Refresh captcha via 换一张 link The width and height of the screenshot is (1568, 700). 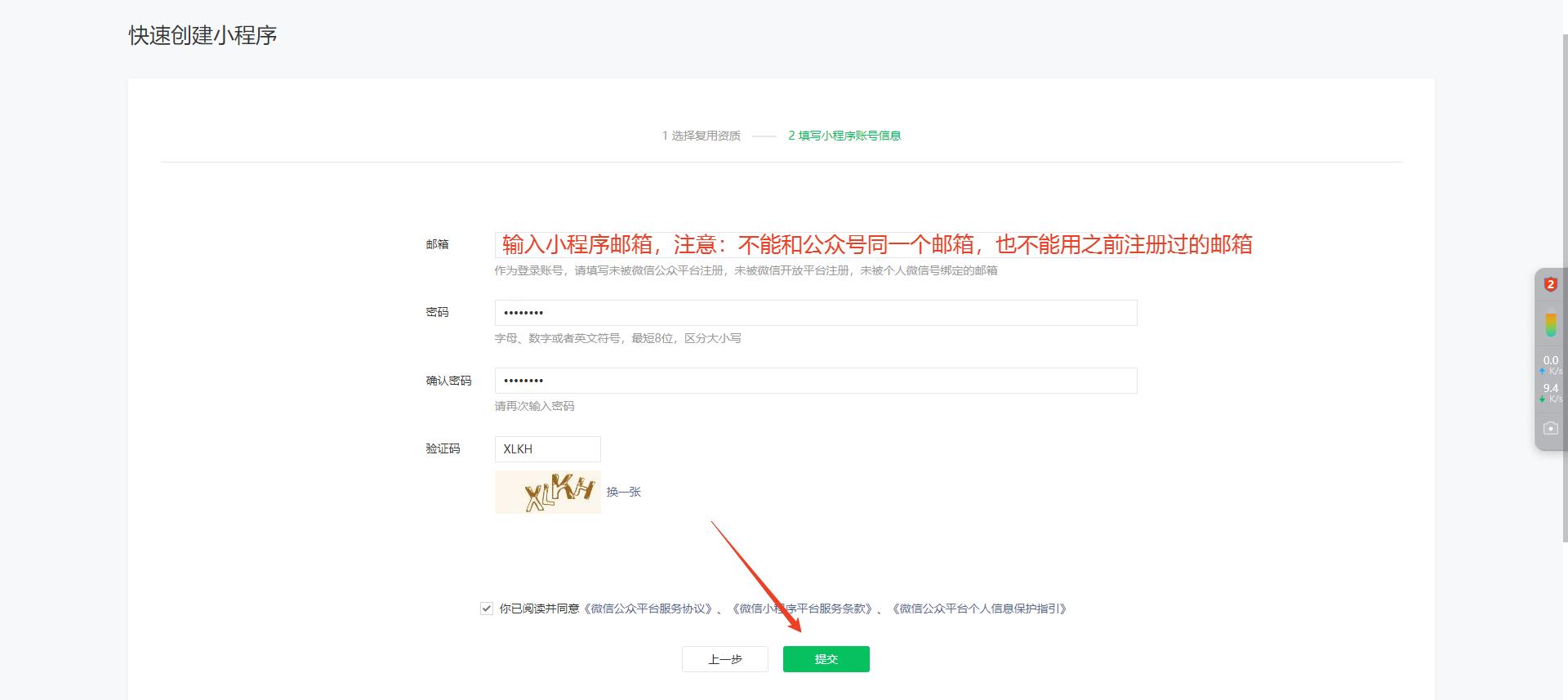(x=624, y=492)
